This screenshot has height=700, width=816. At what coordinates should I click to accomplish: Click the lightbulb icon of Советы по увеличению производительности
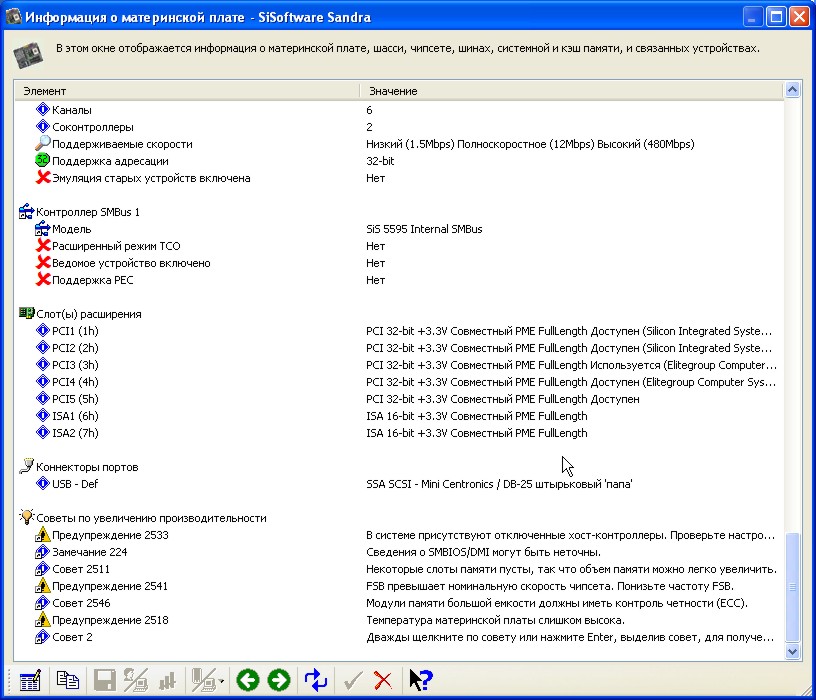tap(27, 517)
